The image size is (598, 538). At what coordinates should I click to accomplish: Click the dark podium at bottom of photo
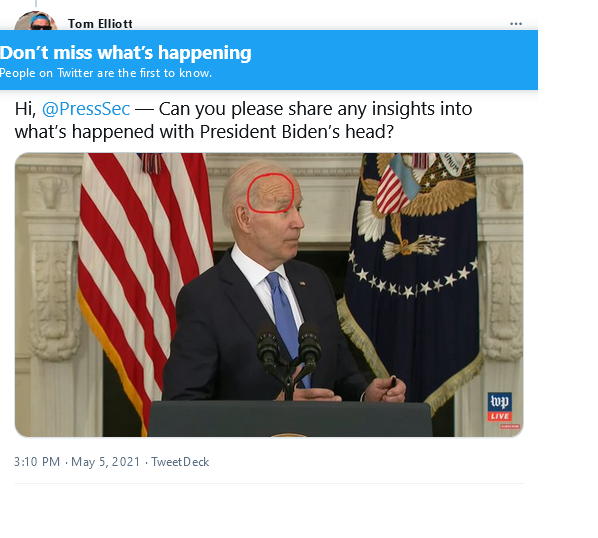291,419
